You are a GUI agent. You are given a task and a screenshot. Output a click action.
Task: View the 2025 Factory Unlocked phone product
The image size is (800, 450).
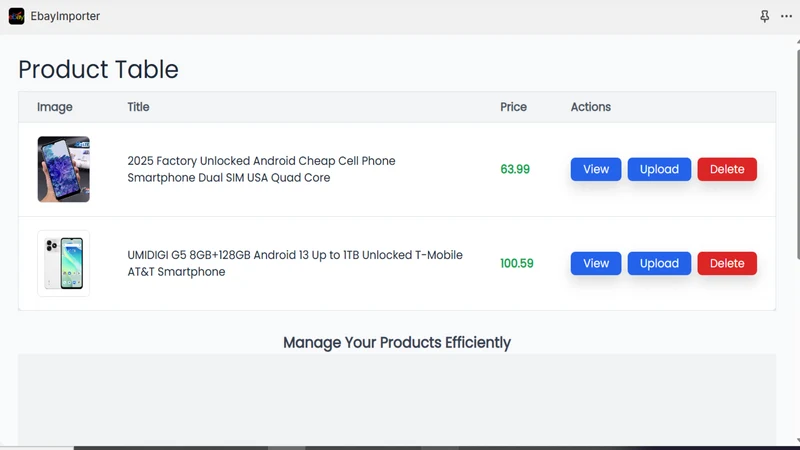596,169
